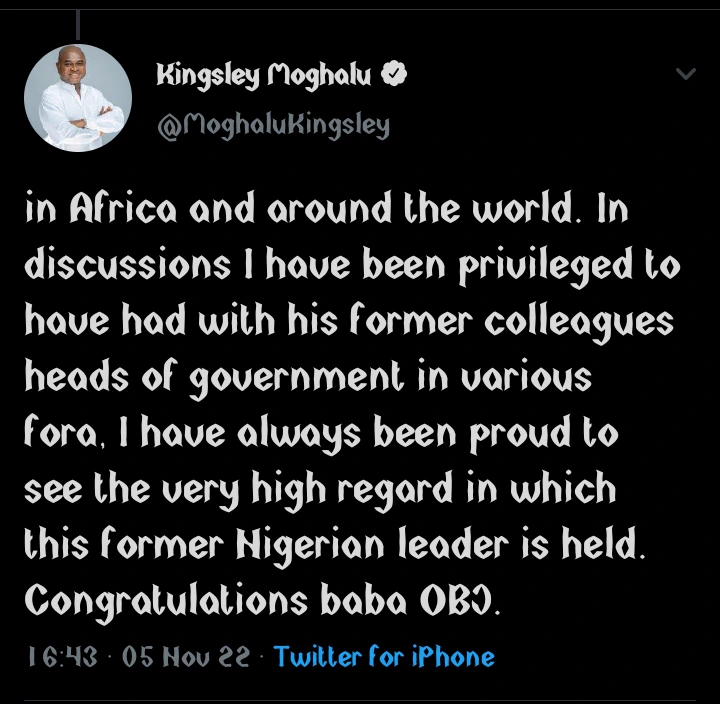Image resolution: width=720 pixels, height=704 pixels.
Task: Expand the tweet options chevron
Action: [x=686, y=75]
